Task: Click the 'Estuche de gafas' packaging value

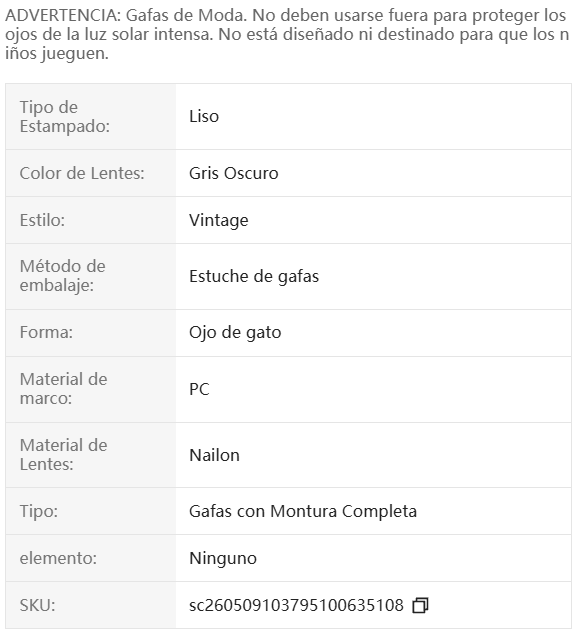Action: click(x=254, y=276)
